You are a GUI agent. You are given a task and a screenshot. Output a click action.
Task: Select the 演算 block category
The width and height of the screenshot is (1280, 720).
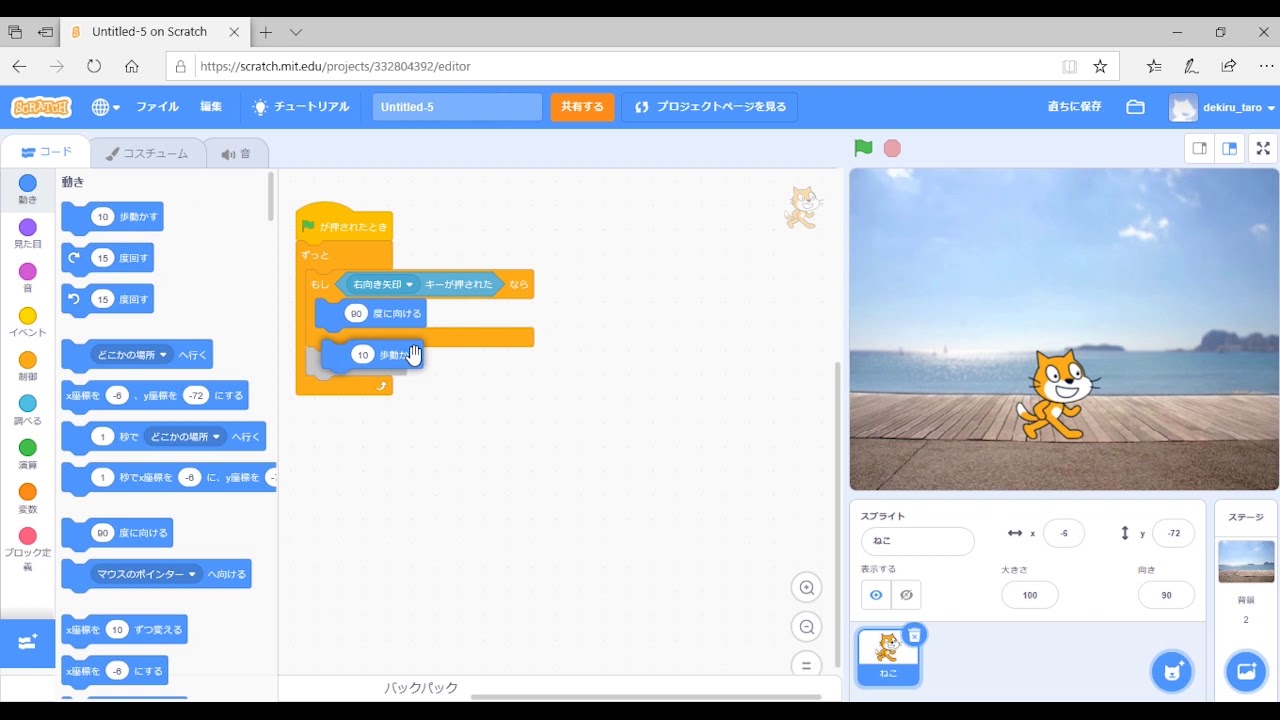click(x=27, y=454)
